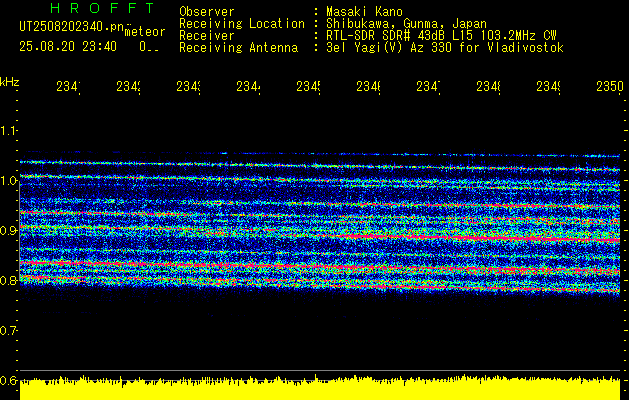Click the 2346 time marker
Screen dimensions: 629x400
(x=368, y=87)
